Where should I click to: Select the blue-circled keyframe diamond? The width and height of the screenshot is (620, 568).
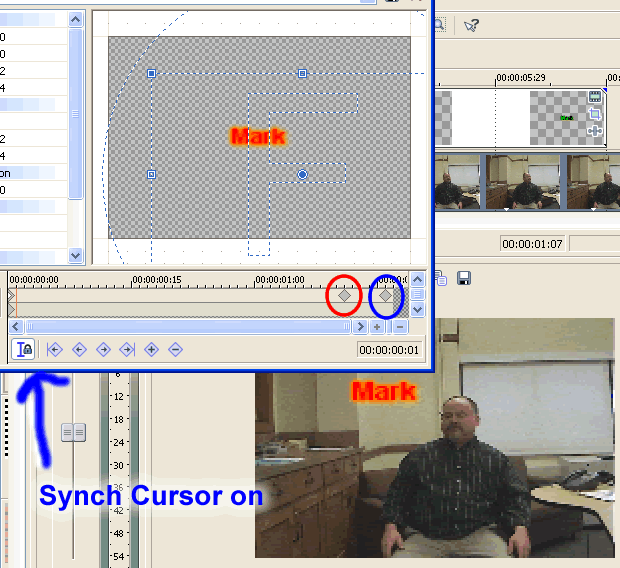tap(385, 296)
